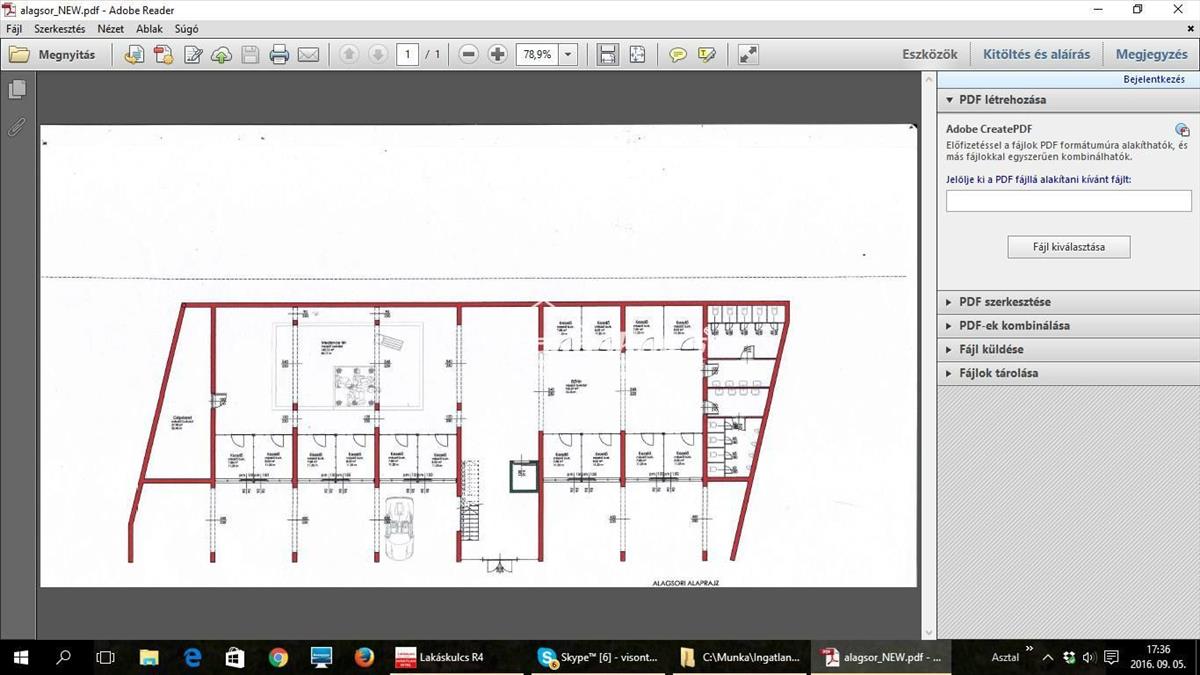Open page thumbnails sidebar panel
Screen dimensions: 1200x675
tap(17, 90)
